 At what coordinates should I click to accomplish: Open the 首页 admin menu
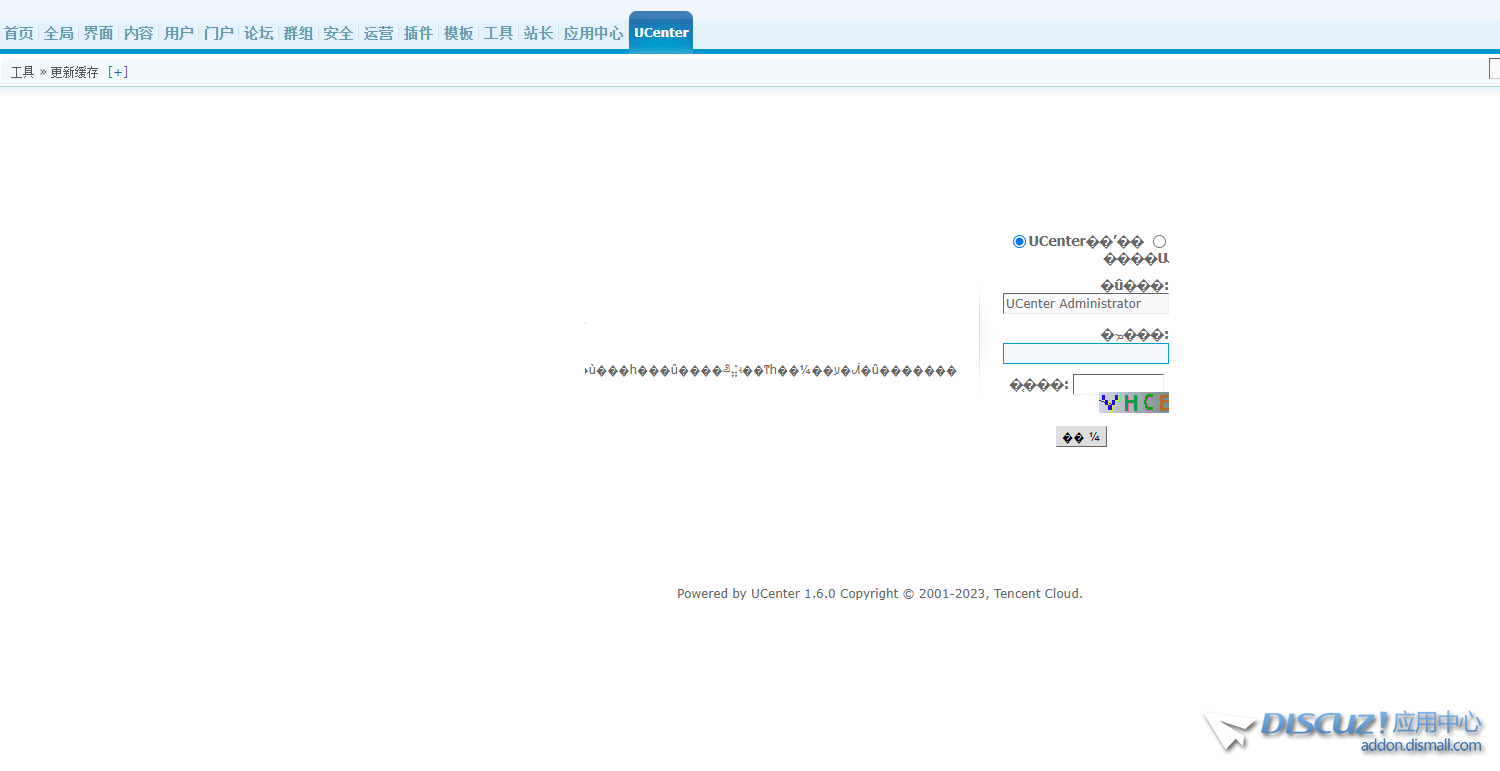[19, 33]
